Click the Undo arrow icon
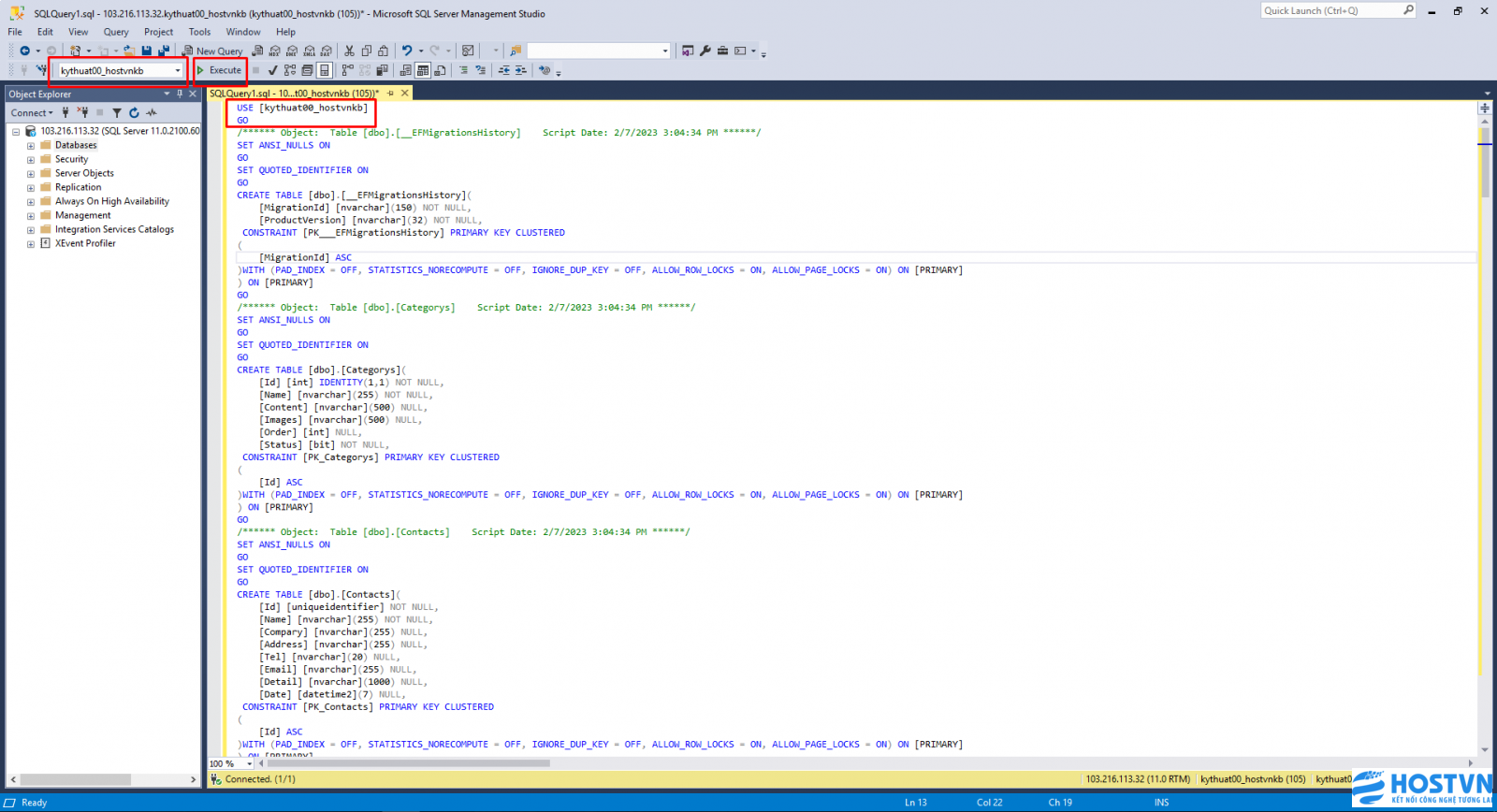The width and height of the screenshot is (1497, 812). pyautogui.click(x=407, y=51)
